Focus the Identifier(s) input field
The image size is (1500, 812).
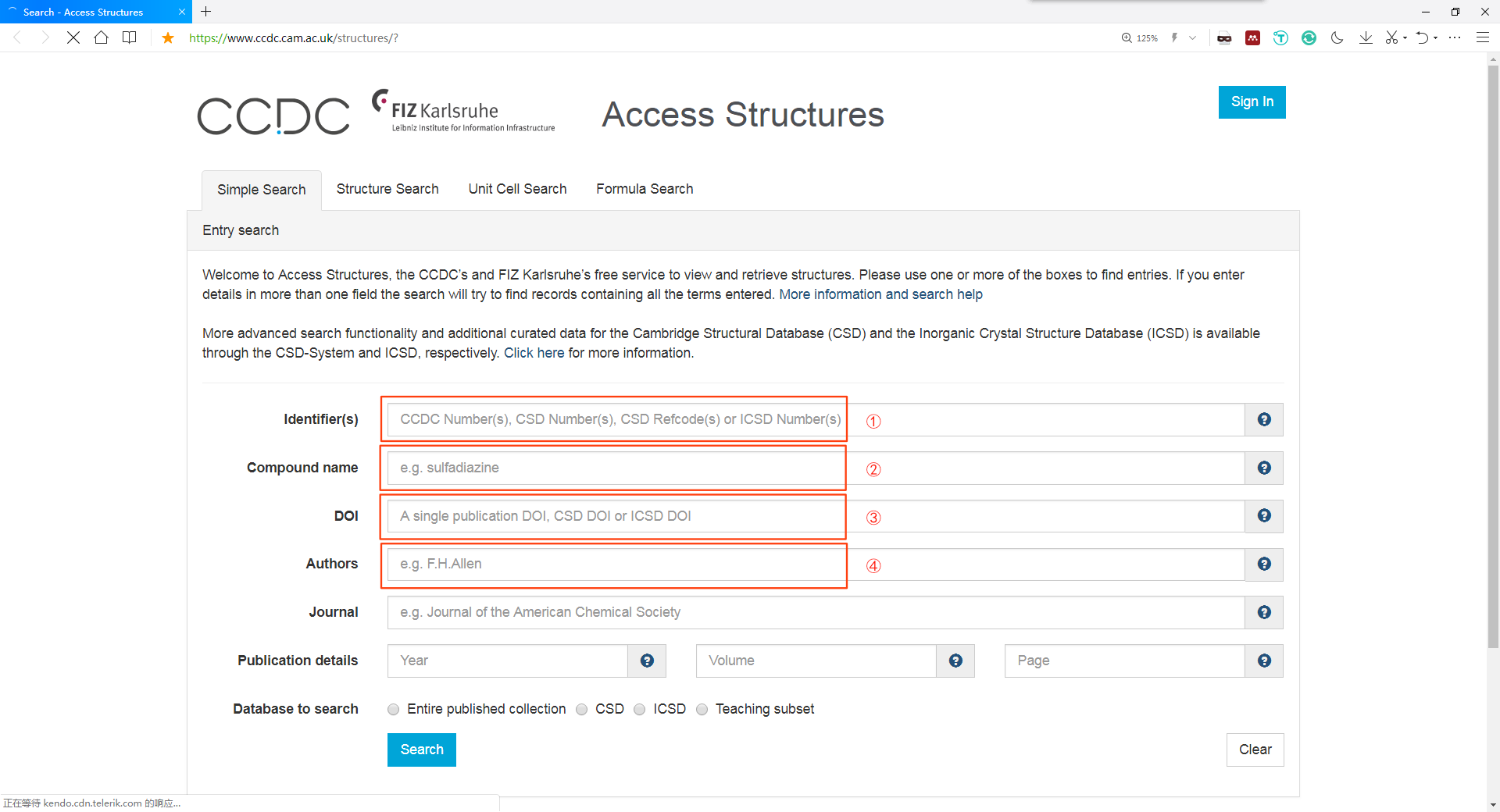(x=816, y=419)
